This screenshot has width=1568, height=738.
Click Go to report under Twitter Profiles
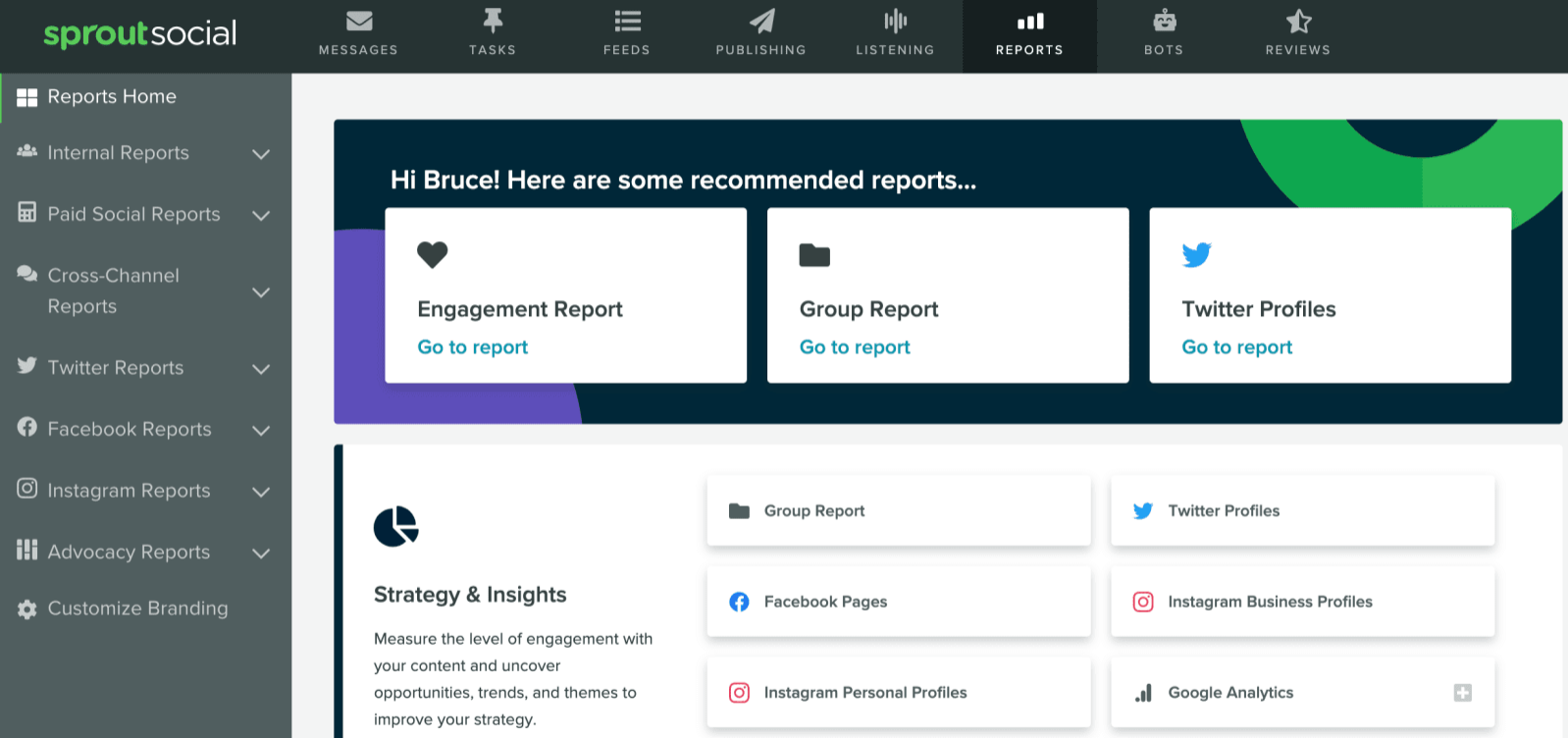(1237, 346)
